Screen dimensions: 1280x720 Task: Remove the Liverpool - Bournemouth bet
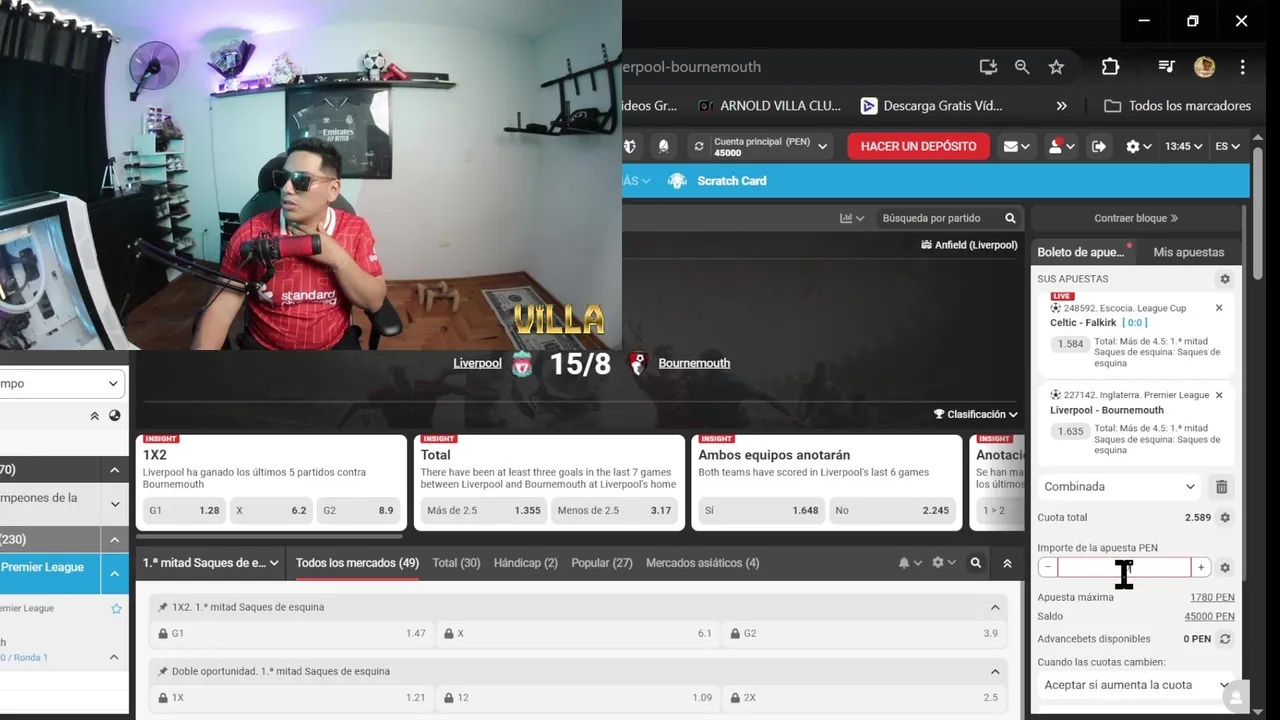click(1219, 395)
